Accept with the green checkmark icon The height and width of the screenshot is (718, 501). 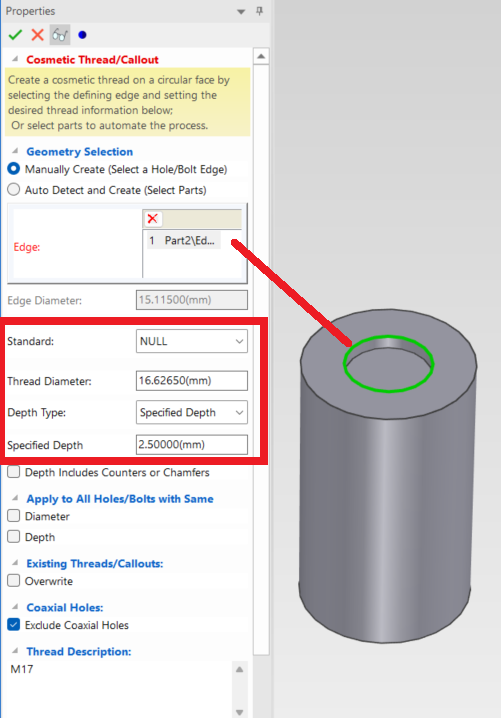[x=15, y=35]
